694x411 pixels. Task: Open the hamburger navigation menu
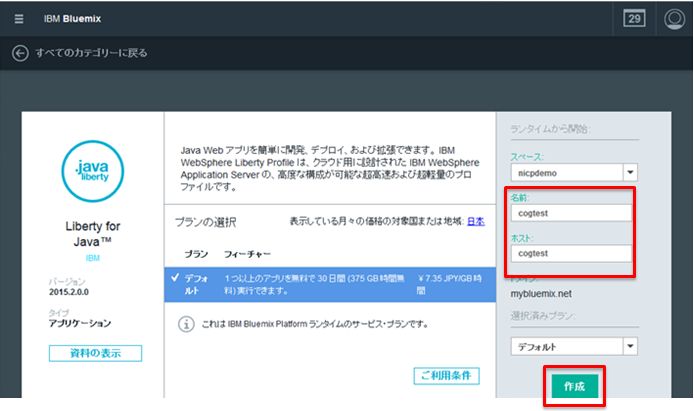tap(17, 19)
